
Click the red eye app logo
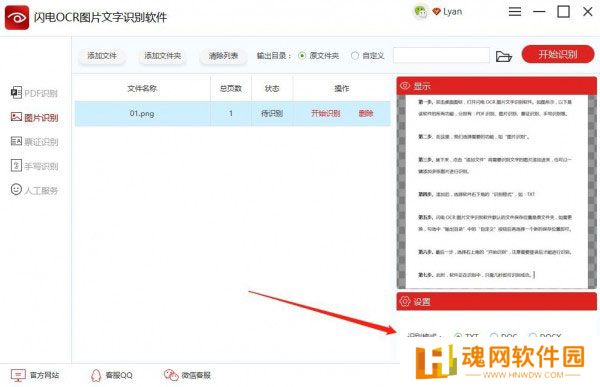point(17,18)
